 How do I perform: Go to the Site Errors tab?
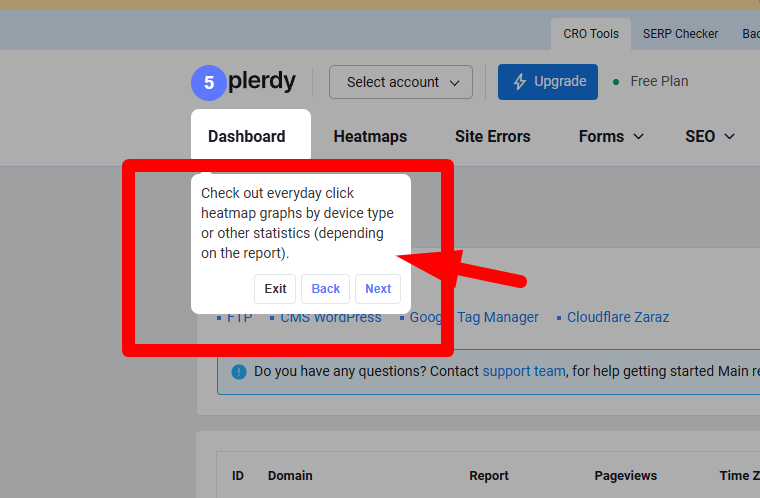coord(492,137)
